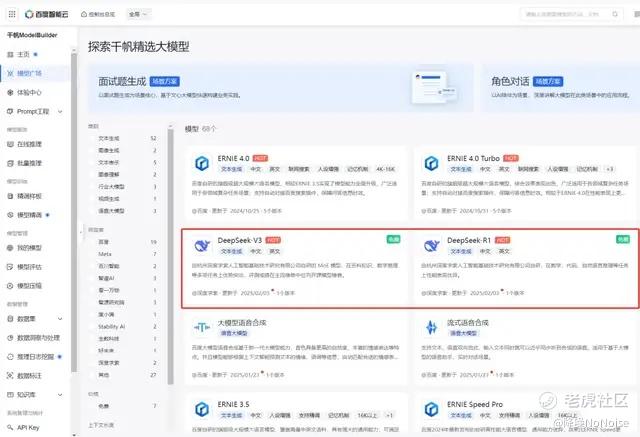
Task: Click the ERNIE Speed Pro logo icon
Action: click(x=431, y=409)
